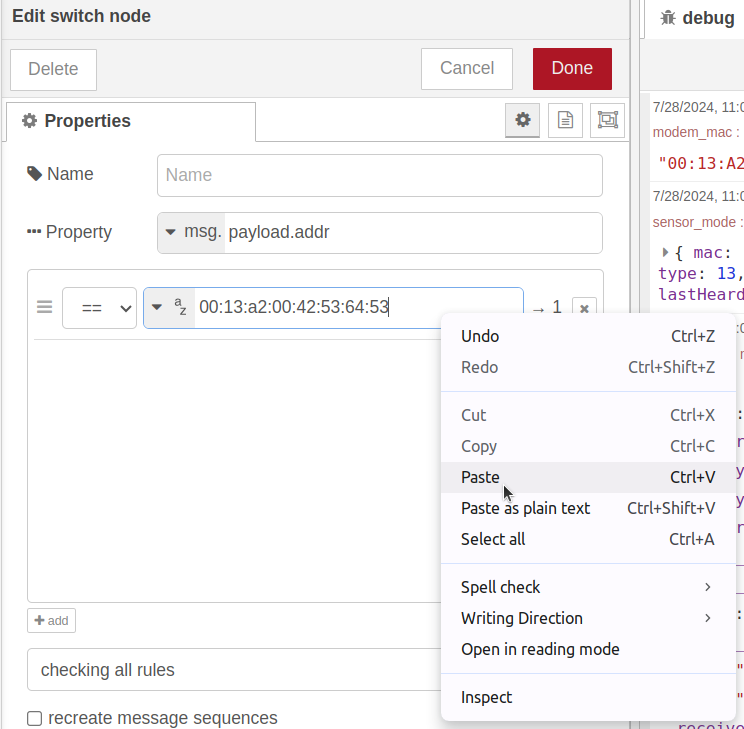
Task: Click the Cancel button
Action: pyautogui.click(x=467, y=68)
